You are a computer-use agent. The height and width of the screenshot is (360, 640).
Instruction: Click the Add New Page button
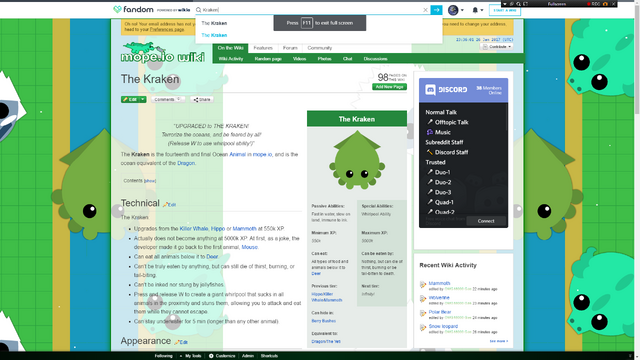coord(389,87)
